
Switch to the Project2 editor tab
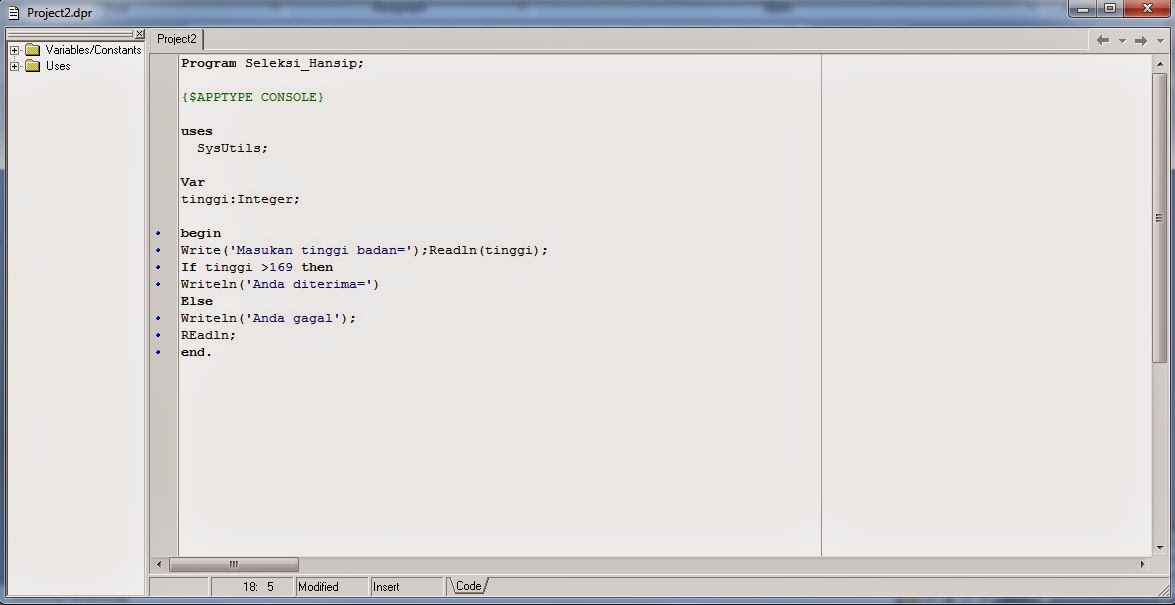tap(176, 39)
